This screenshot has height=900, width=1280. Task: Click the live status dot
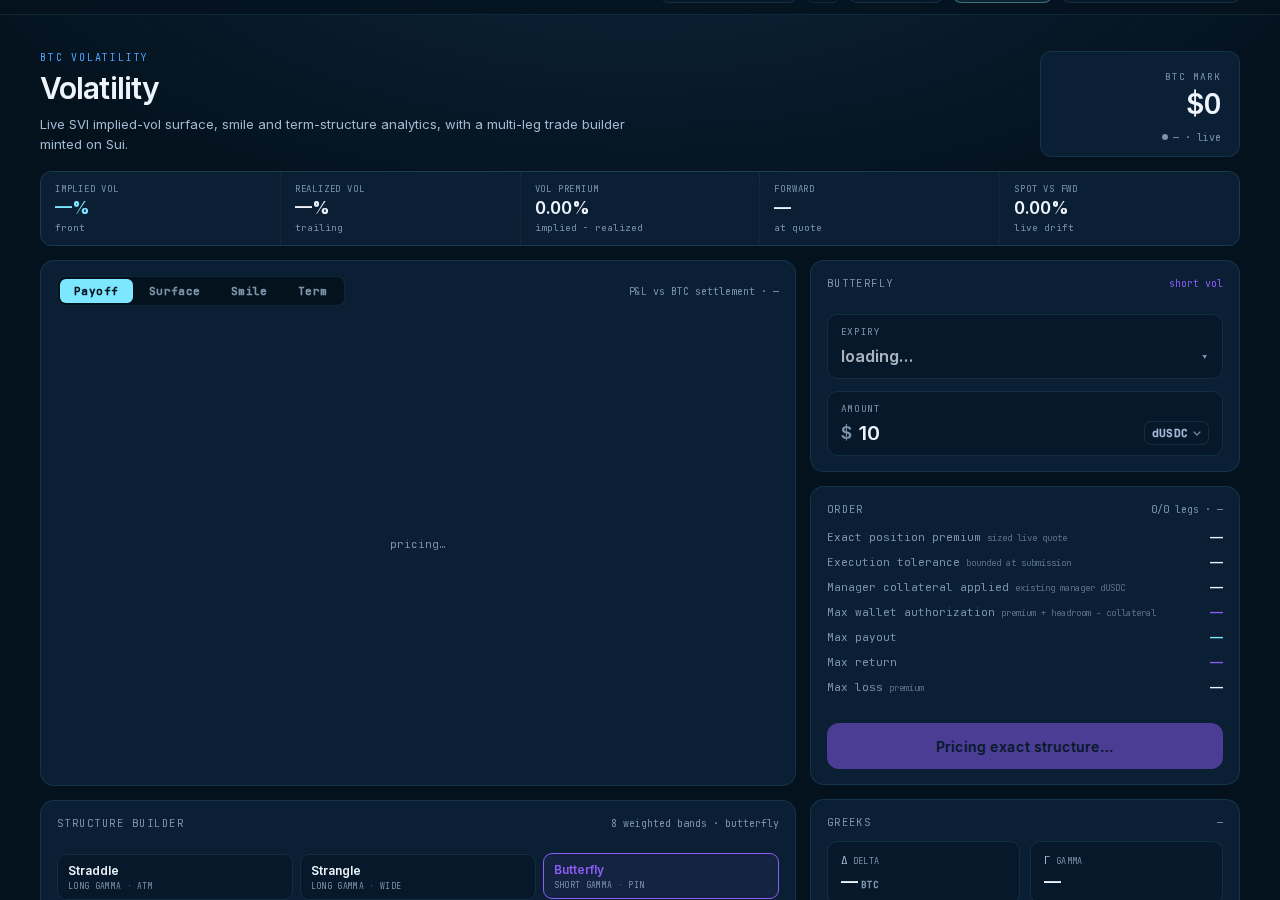click(1165, 137)
